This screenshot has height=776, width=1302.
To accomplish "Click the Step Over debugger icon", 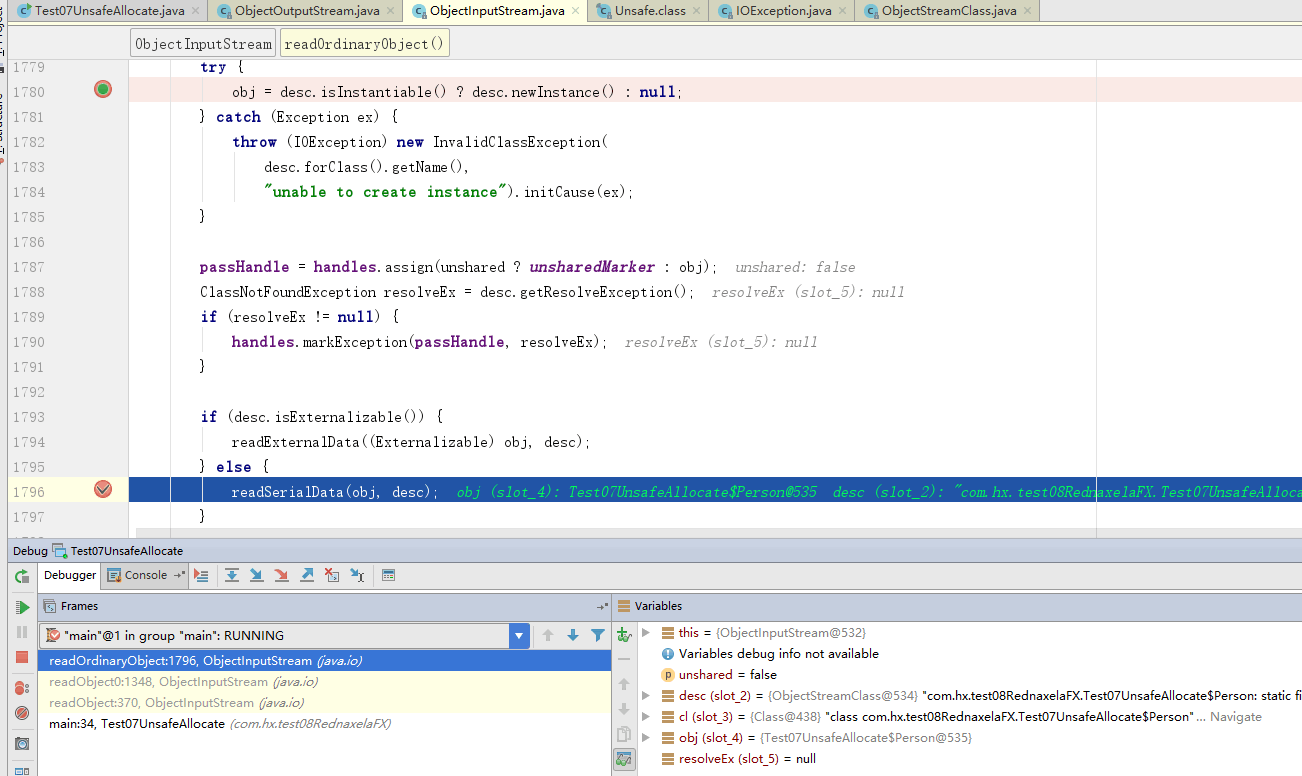I will (232, 575).
